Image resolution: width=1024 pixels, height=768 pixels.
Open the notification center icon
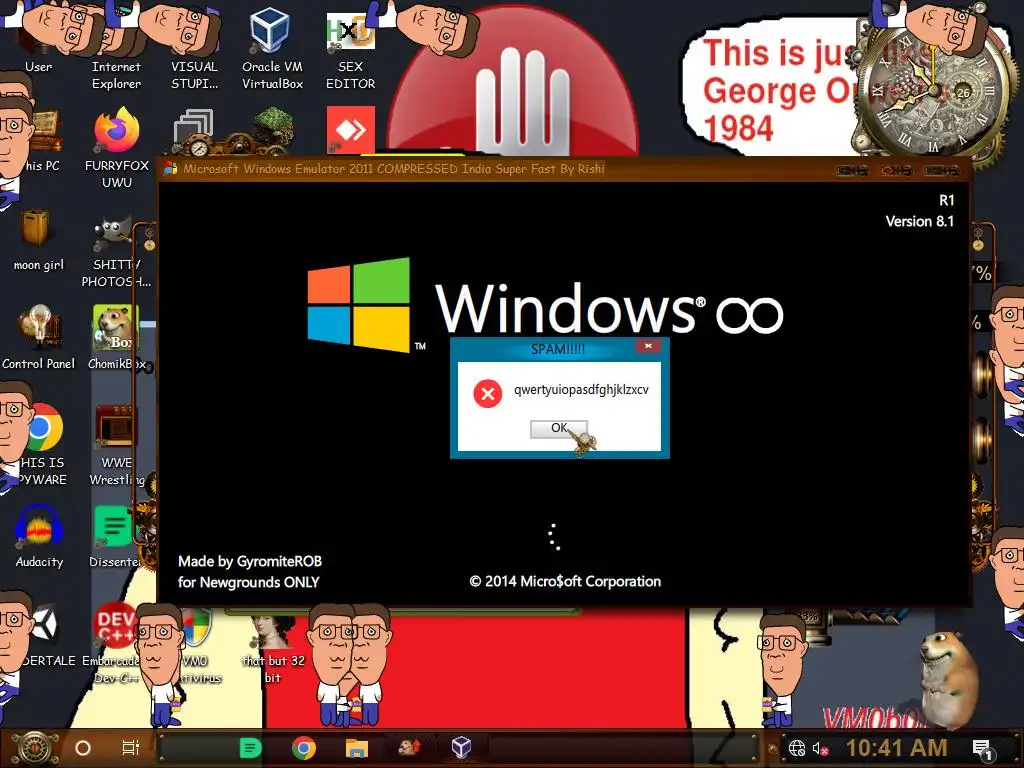click(982, 749)
